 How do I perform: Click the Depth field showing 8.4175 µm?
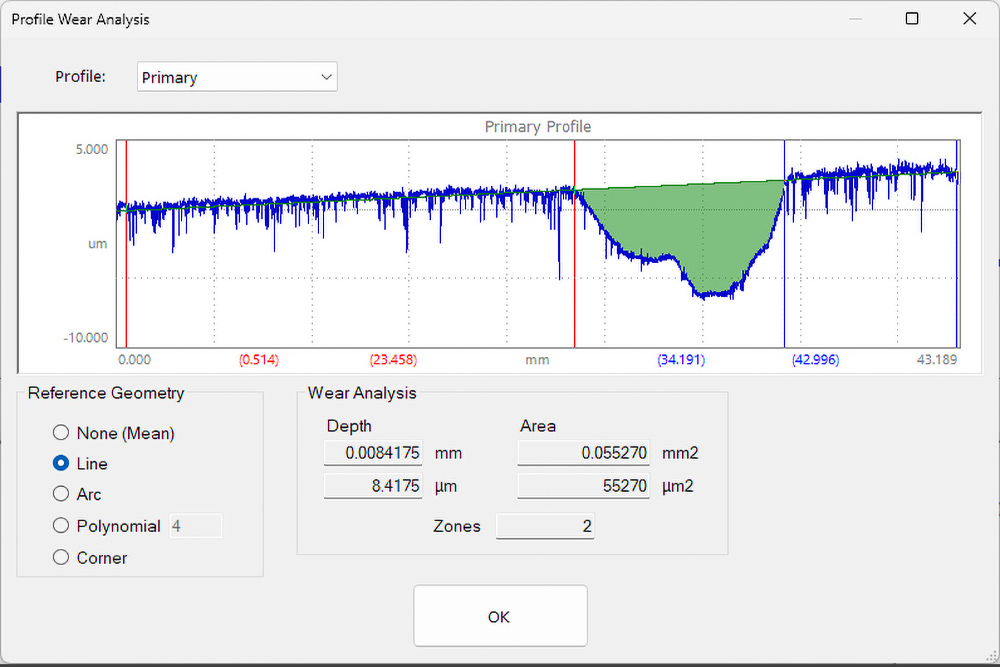(373, 486)
